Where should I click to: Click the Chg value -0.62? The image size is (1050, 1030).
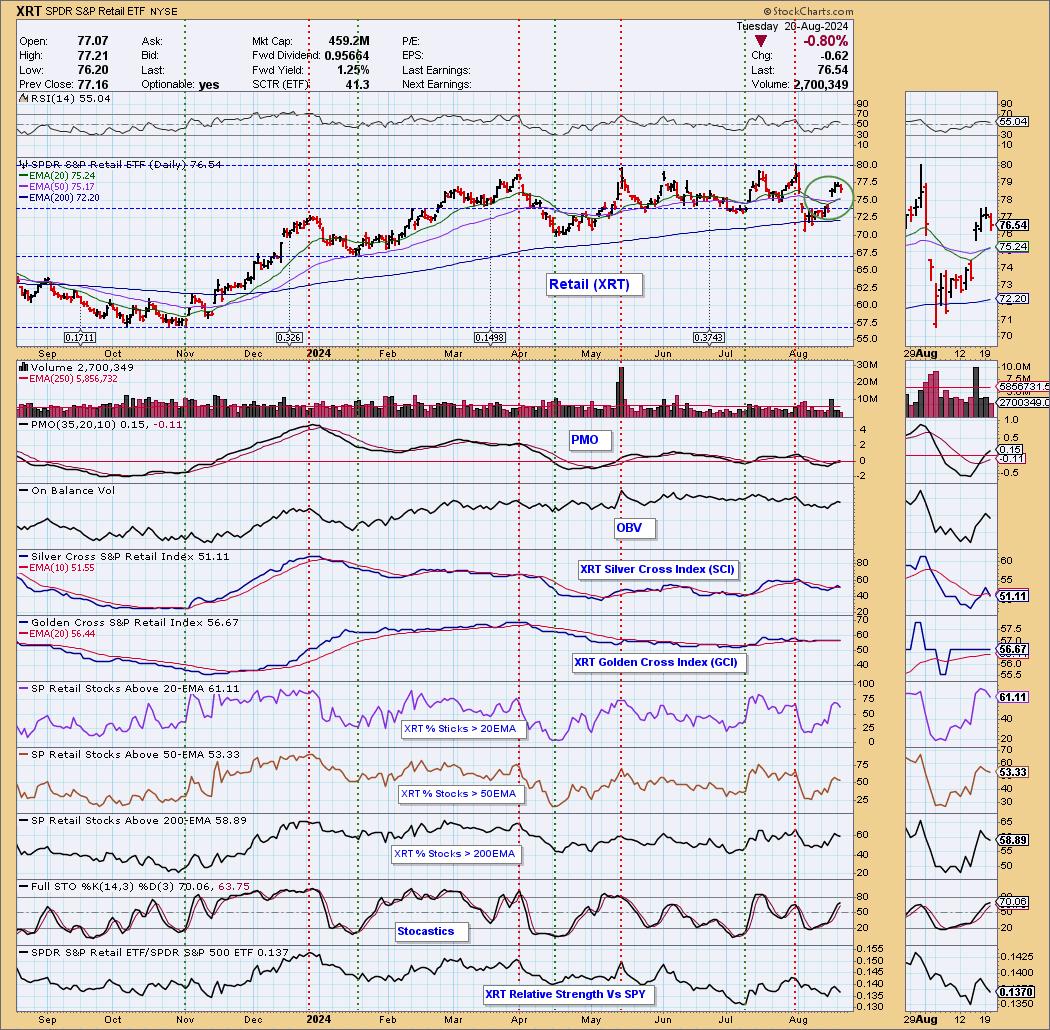[x=834, y=56]
